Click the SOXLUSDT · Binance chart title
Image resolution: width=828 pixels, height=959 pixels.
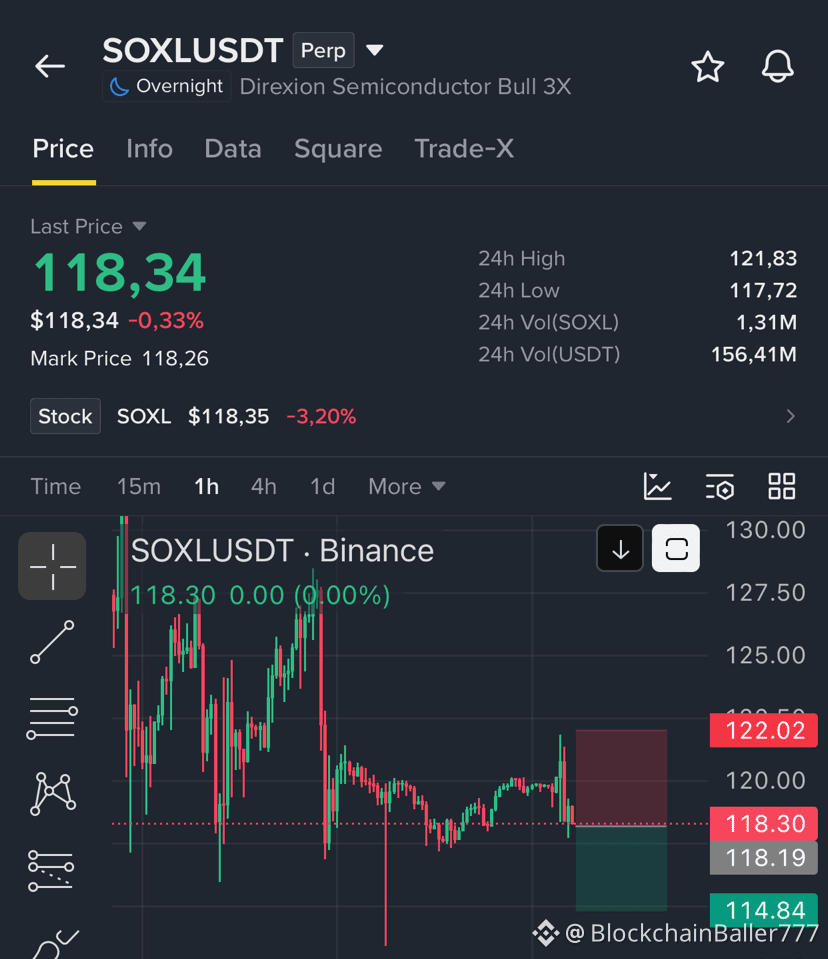282,550
